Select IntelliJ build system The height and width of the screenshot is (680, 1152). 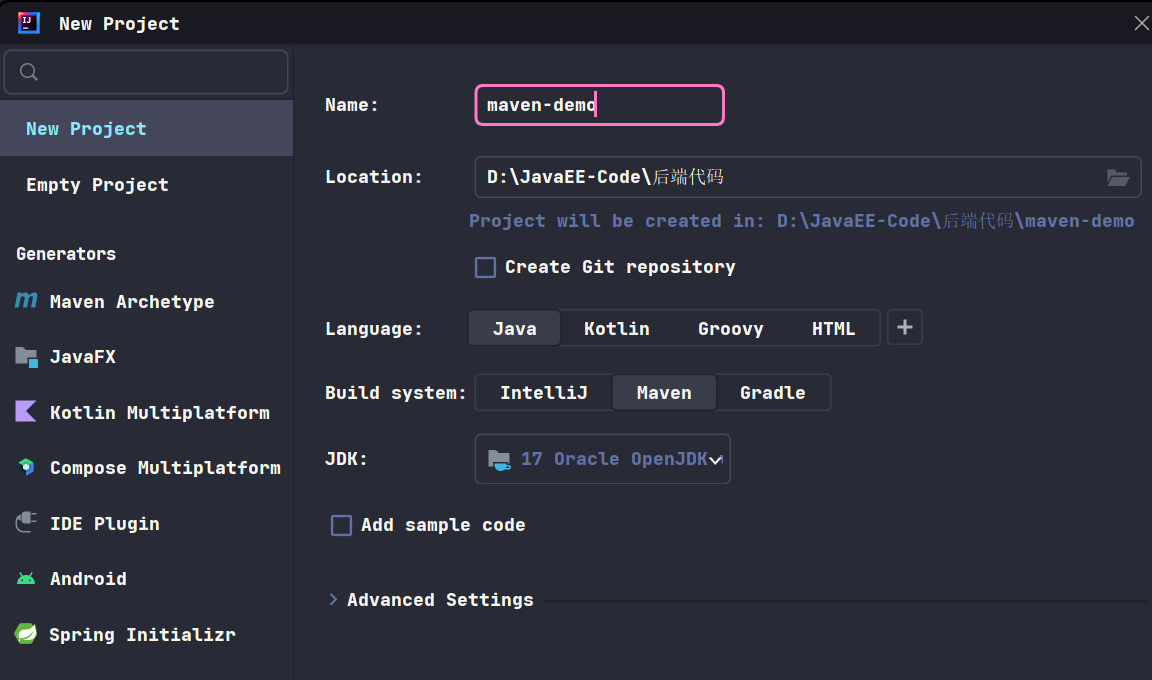point(544,393)
